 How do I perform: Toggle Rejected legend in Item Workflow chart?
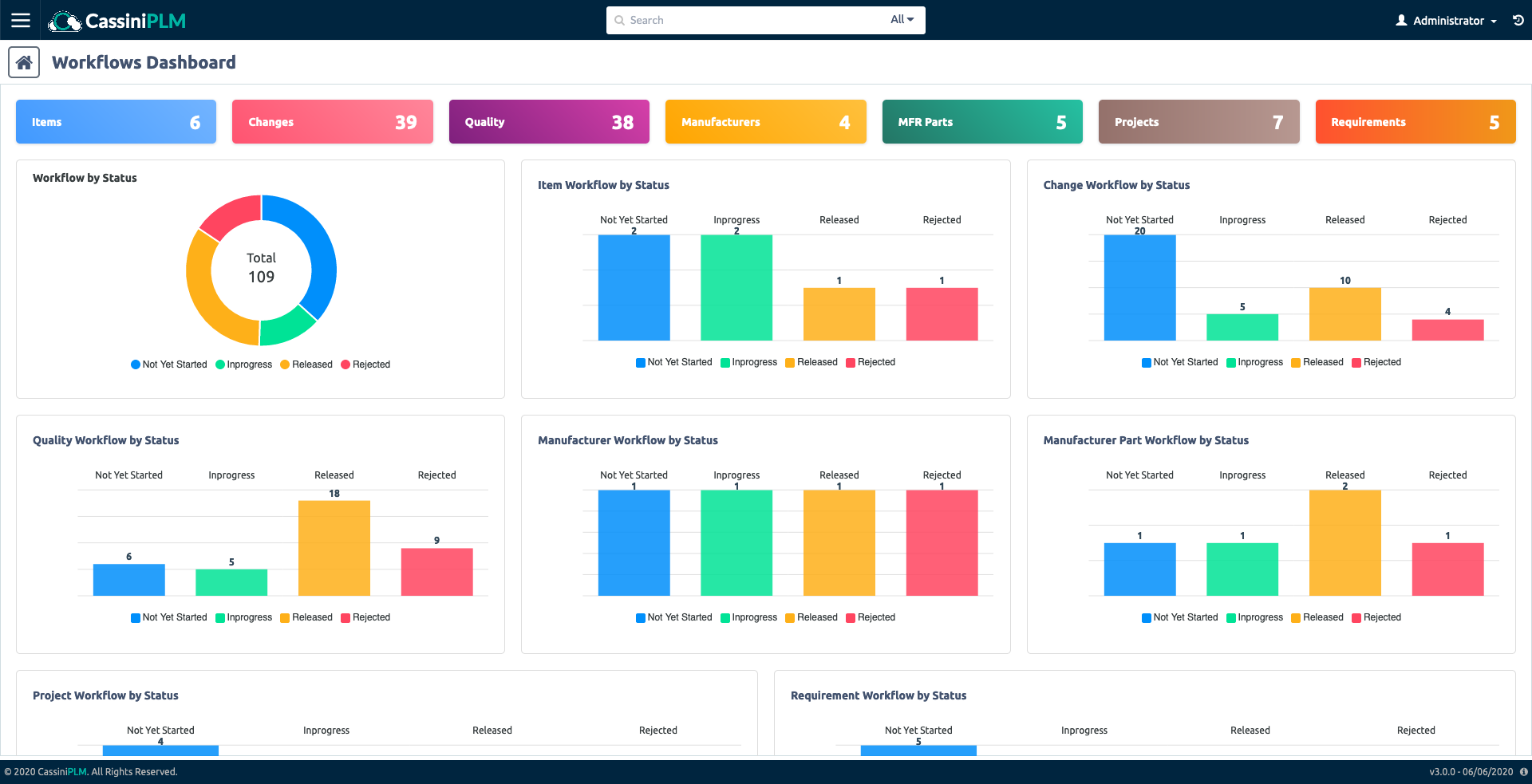[x=871, y=362]
